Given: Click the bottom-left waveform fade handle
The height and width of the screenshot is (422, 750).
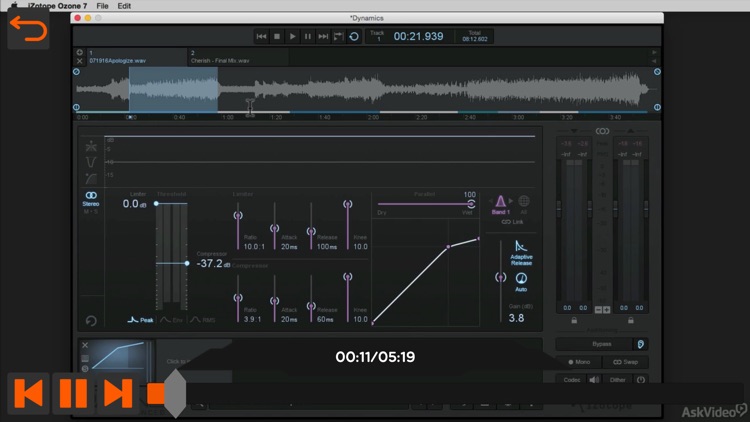Looking at the screenshot, I should pyautogui.click(x=77, y=107).
